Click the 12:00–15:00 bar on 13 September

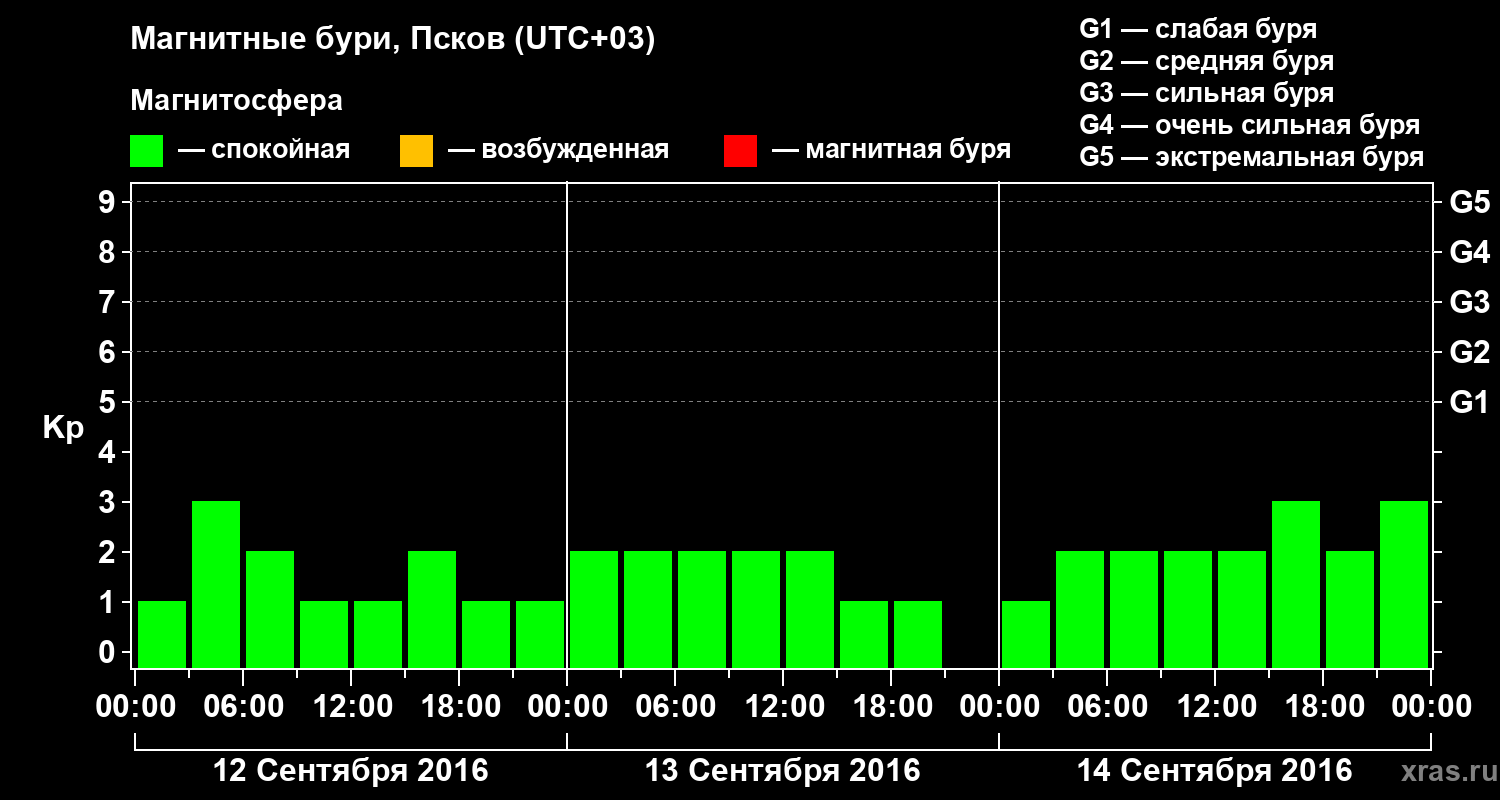pos(810,610)
